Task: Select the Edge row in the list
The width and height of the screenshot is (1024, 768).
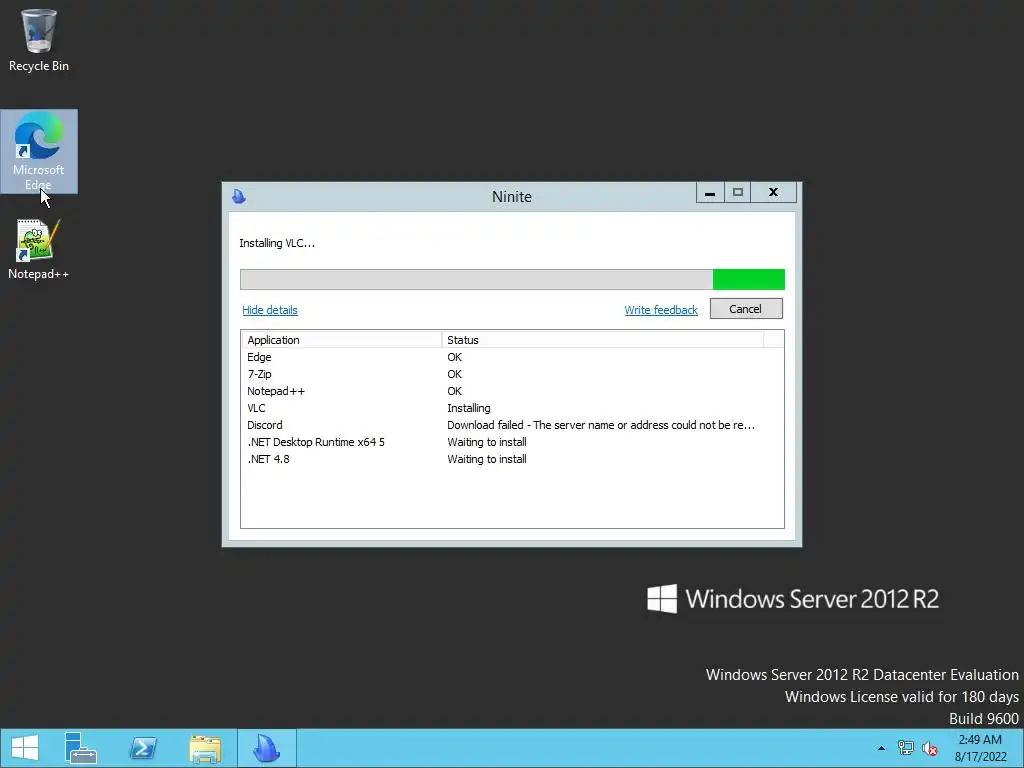Action: click(x=512, y=357)
